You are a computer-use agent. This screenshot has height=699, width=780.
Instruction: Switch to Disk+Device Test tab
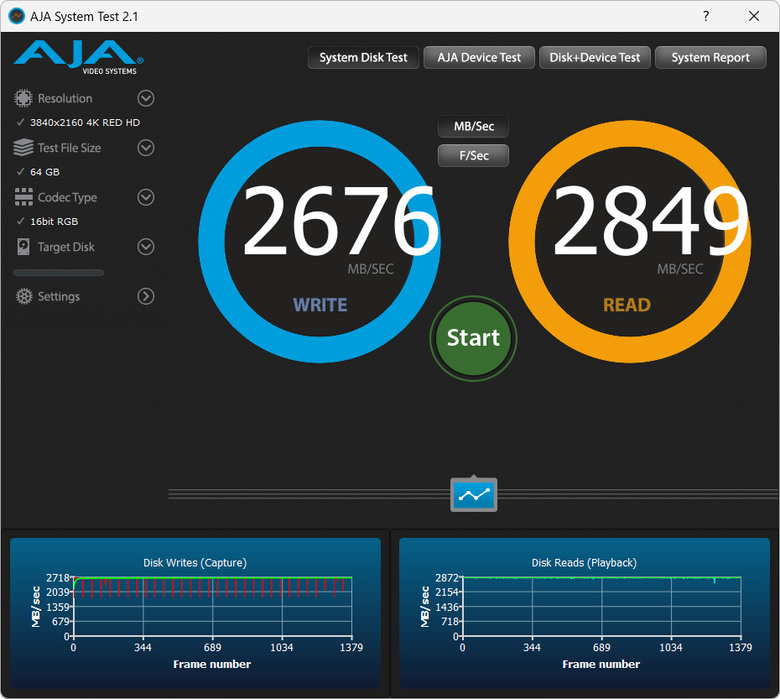click(x=594, y=58)
